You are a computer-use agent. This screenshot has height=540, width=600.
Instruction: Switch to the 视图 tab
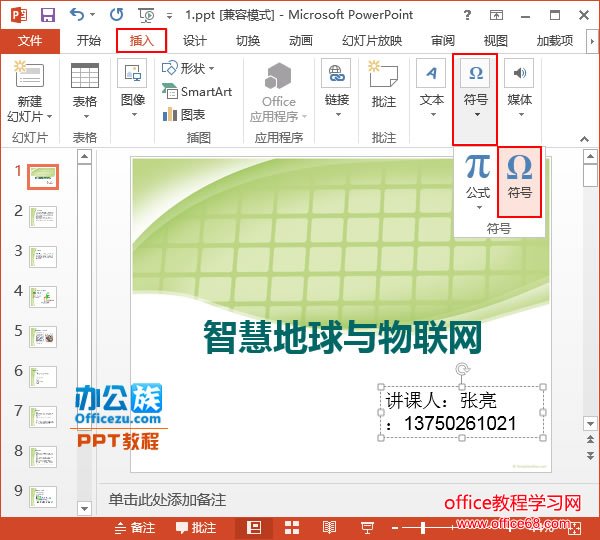(x=496, y=41)
